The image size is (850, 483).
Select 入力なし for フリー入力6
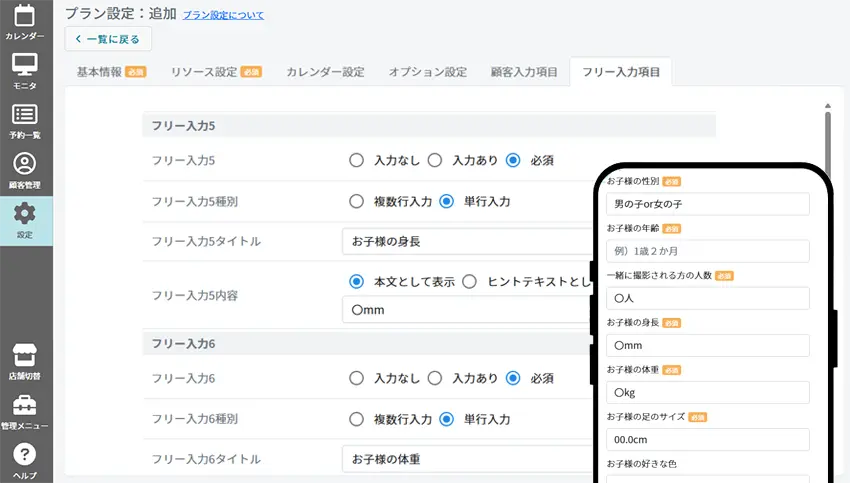point(356,378)
